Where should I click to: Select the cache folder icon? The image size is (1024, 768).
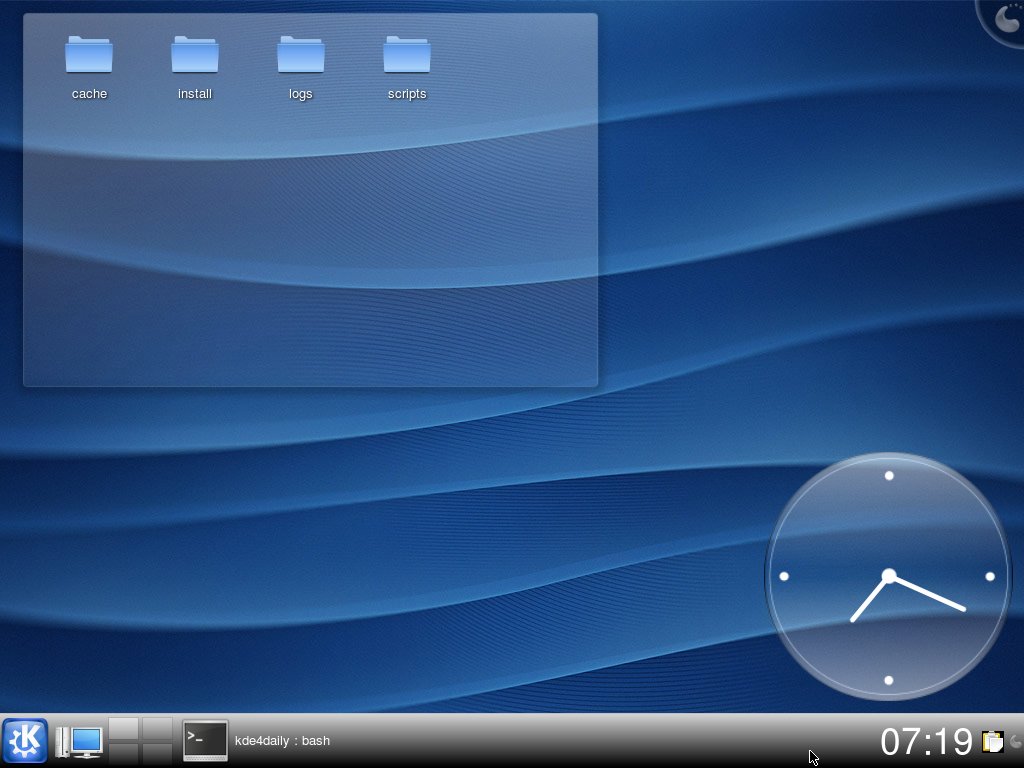pyautogui.click(x=89, y=54)
